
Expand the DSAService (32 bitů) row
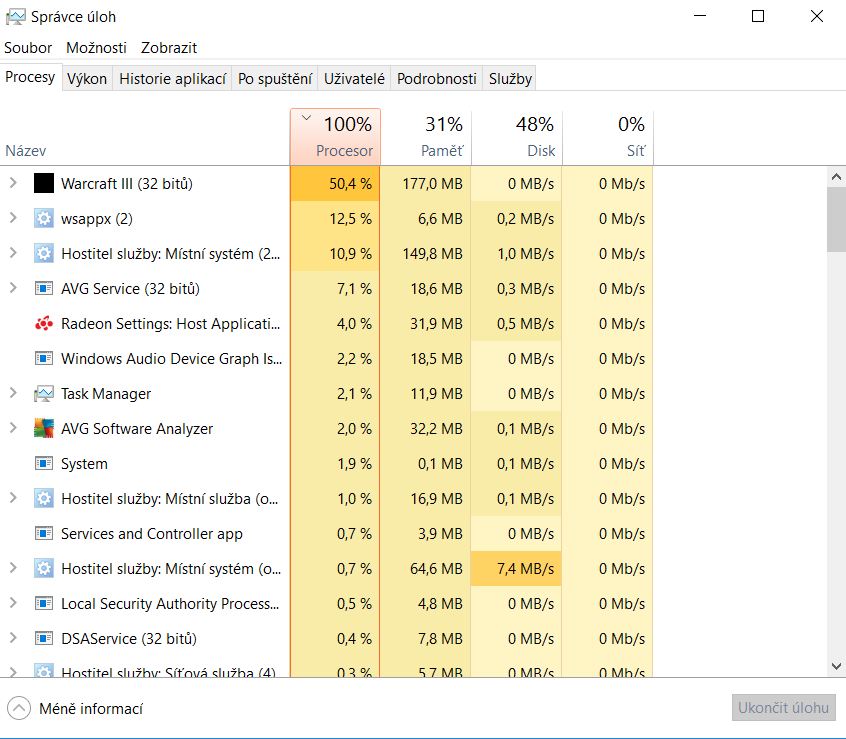tap(13, 638)
